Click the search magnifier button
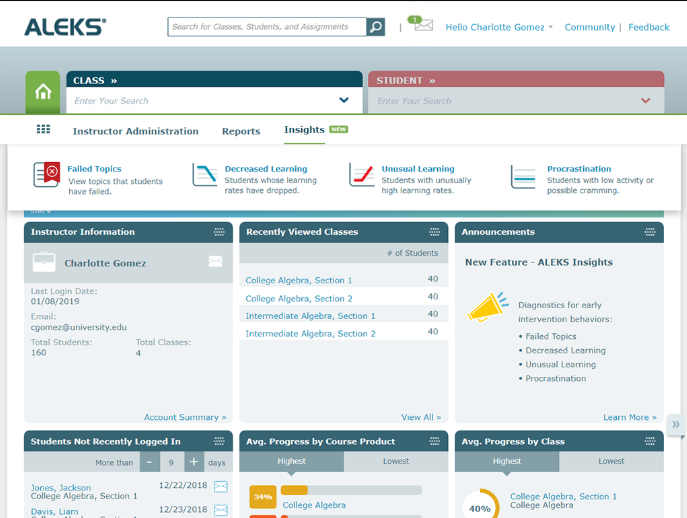Image resolution: width=687 pixels, height=518 pixels. click(375, 27)
